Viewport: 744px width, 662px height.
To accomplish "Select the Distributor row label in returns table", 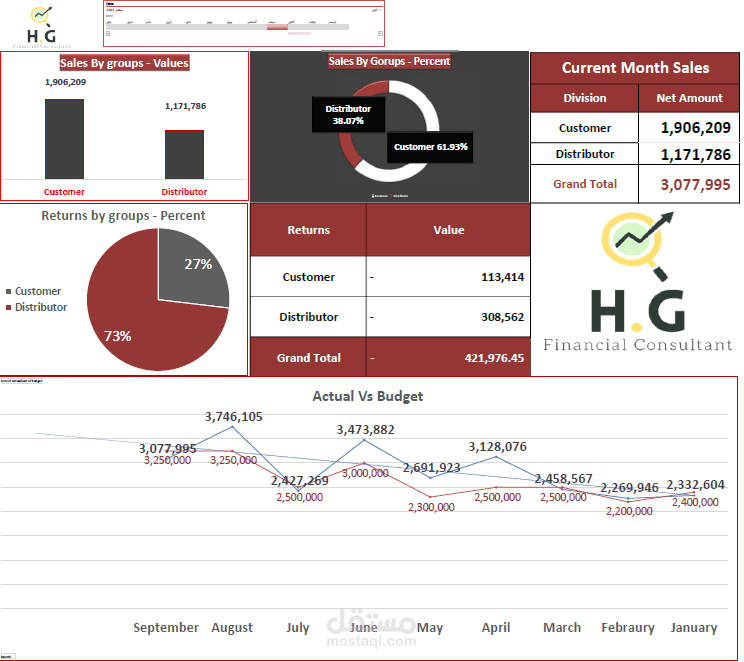I will pos(308,317).
